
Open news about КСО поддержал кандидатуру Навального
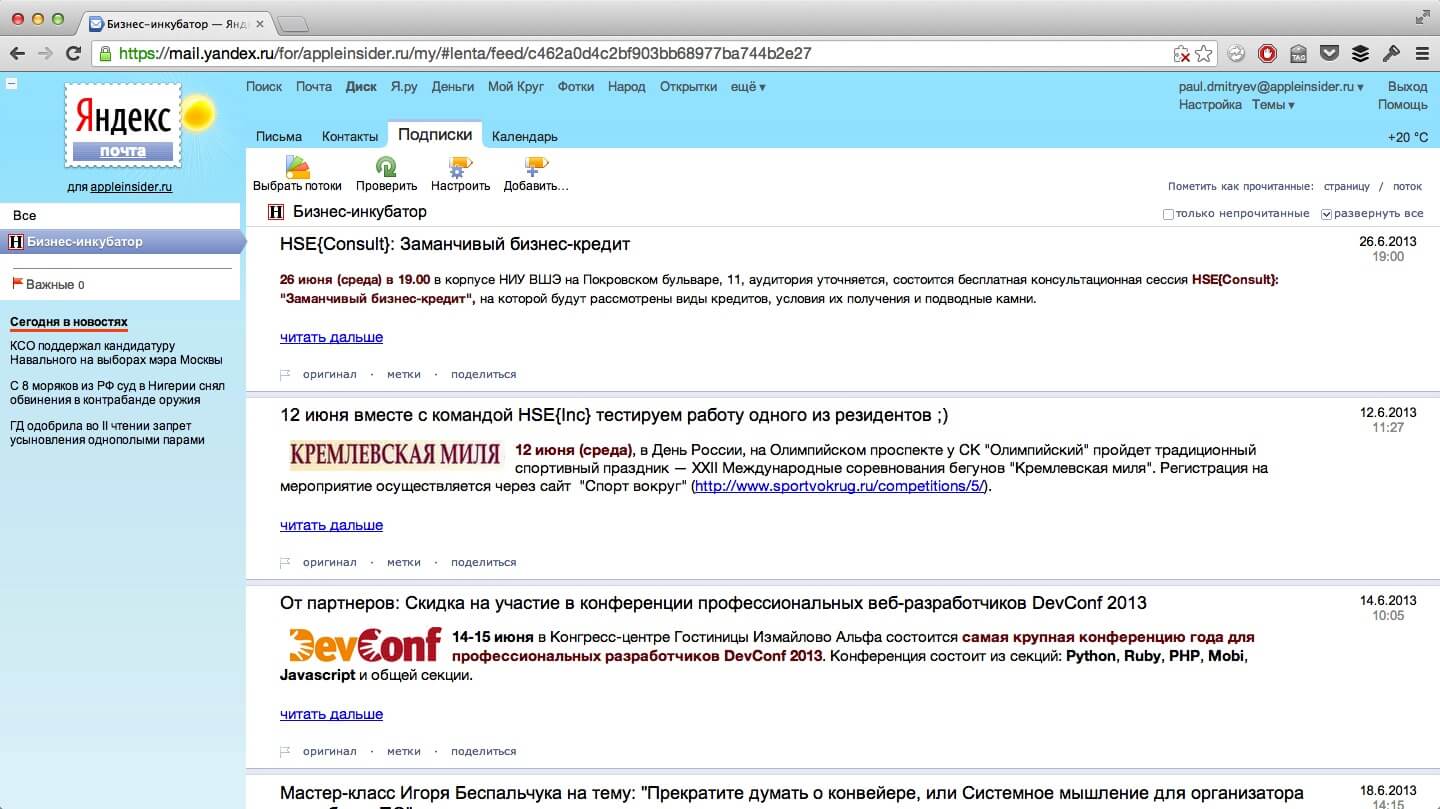click(116, 352)
